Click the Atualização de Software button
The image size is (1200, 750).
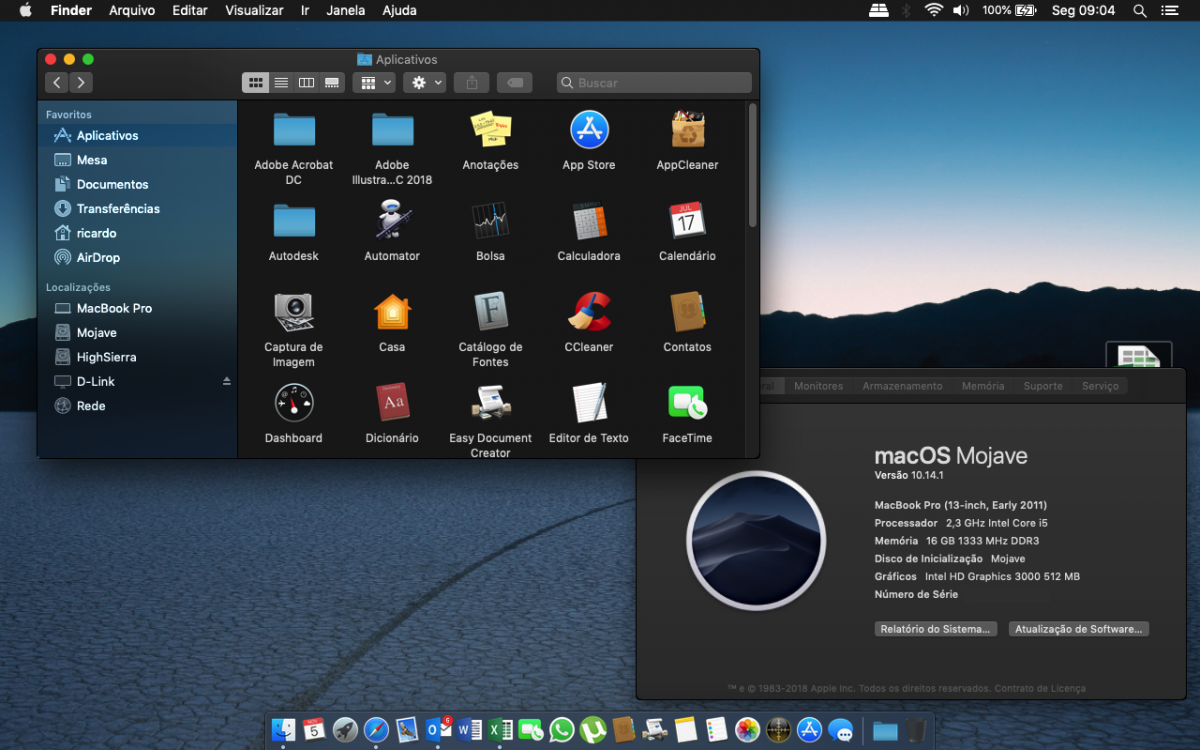[1079, 629]
